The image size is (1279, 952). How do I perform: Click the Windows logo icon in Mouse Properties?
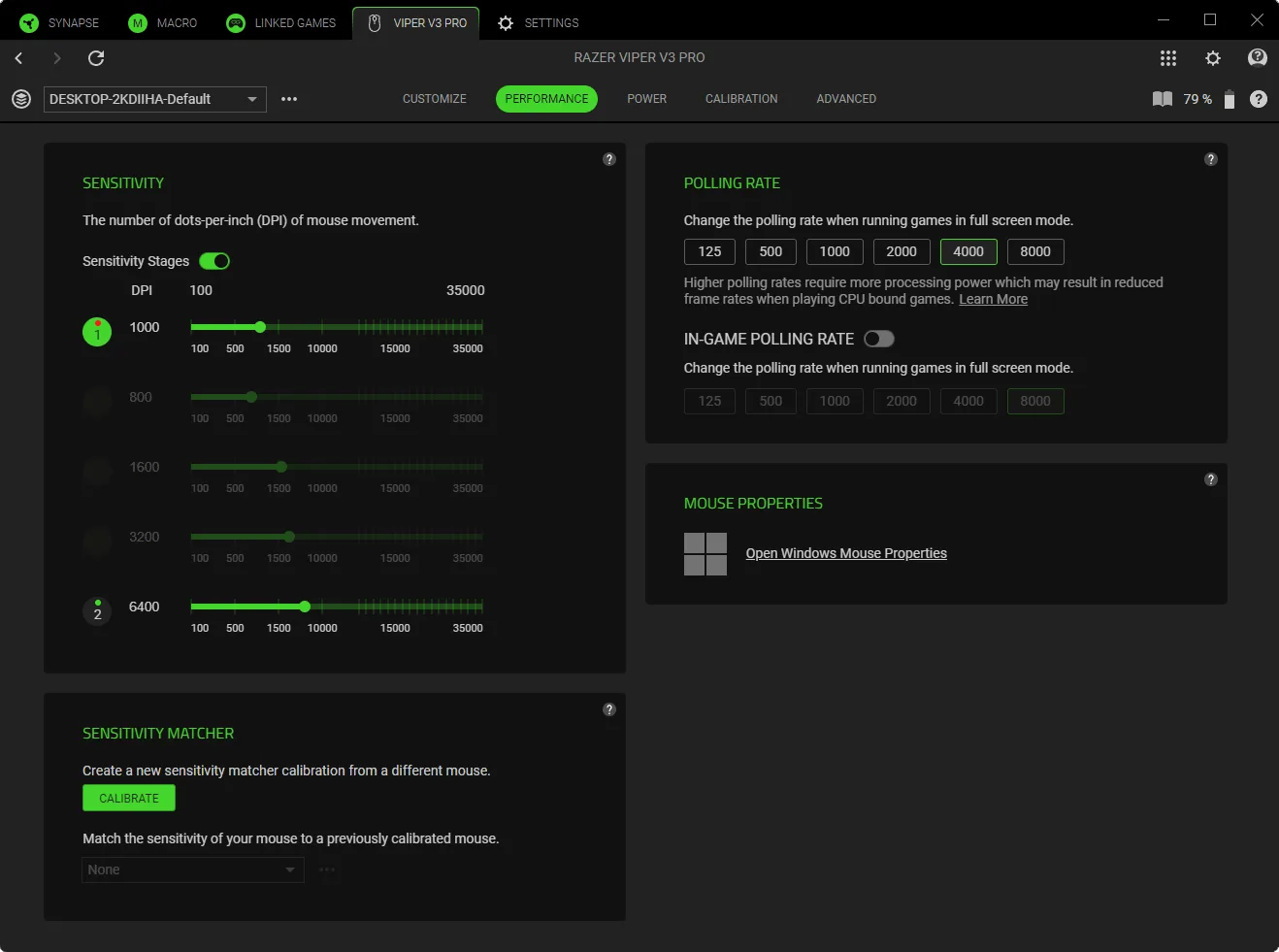[705, 554]
